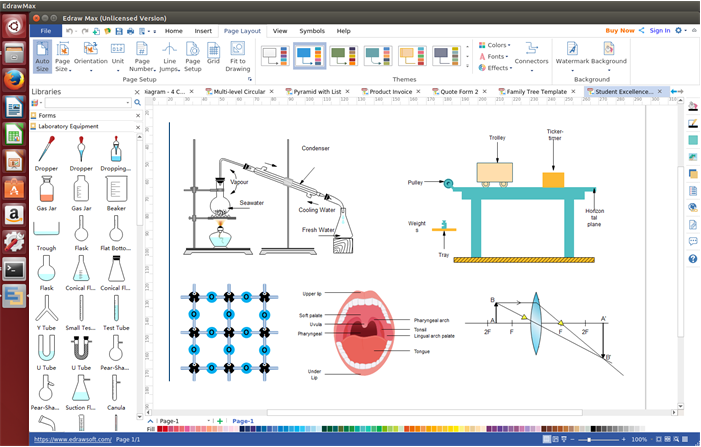The width and height of the screenshot is (701, 447).
Task: Open the library search combo box dropdown
Action: [128, 103]
